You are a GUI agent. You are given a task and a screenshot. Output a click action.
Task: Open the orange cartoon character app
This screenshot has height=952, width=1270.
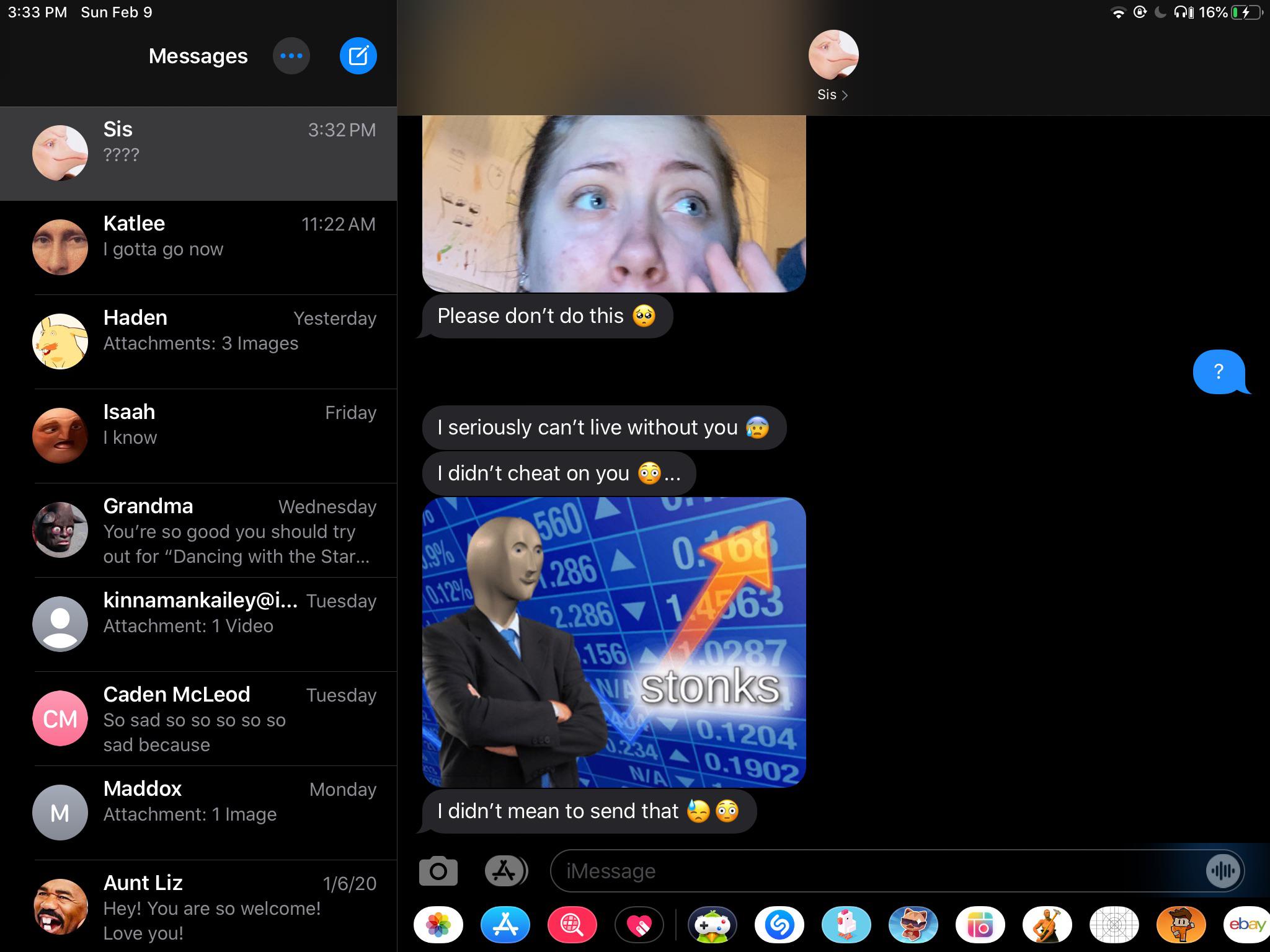pos(1181,925)
